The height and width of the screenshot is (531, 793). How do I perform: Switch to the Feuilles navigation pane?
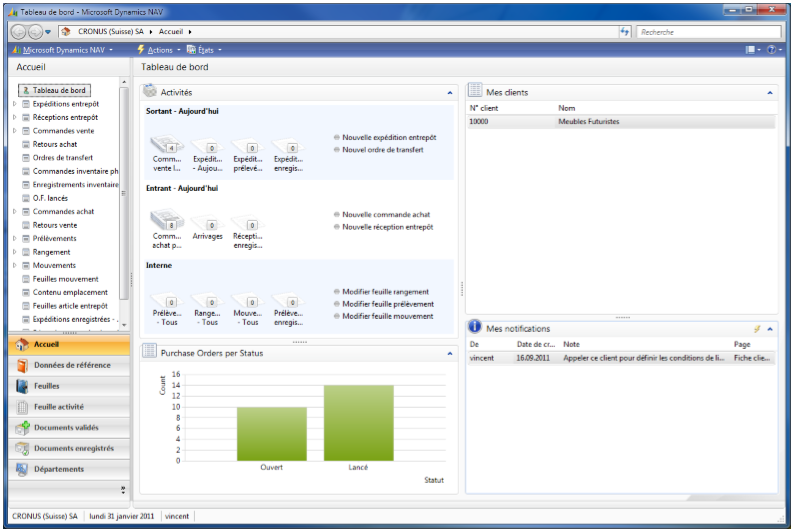(x=69, y=386)
